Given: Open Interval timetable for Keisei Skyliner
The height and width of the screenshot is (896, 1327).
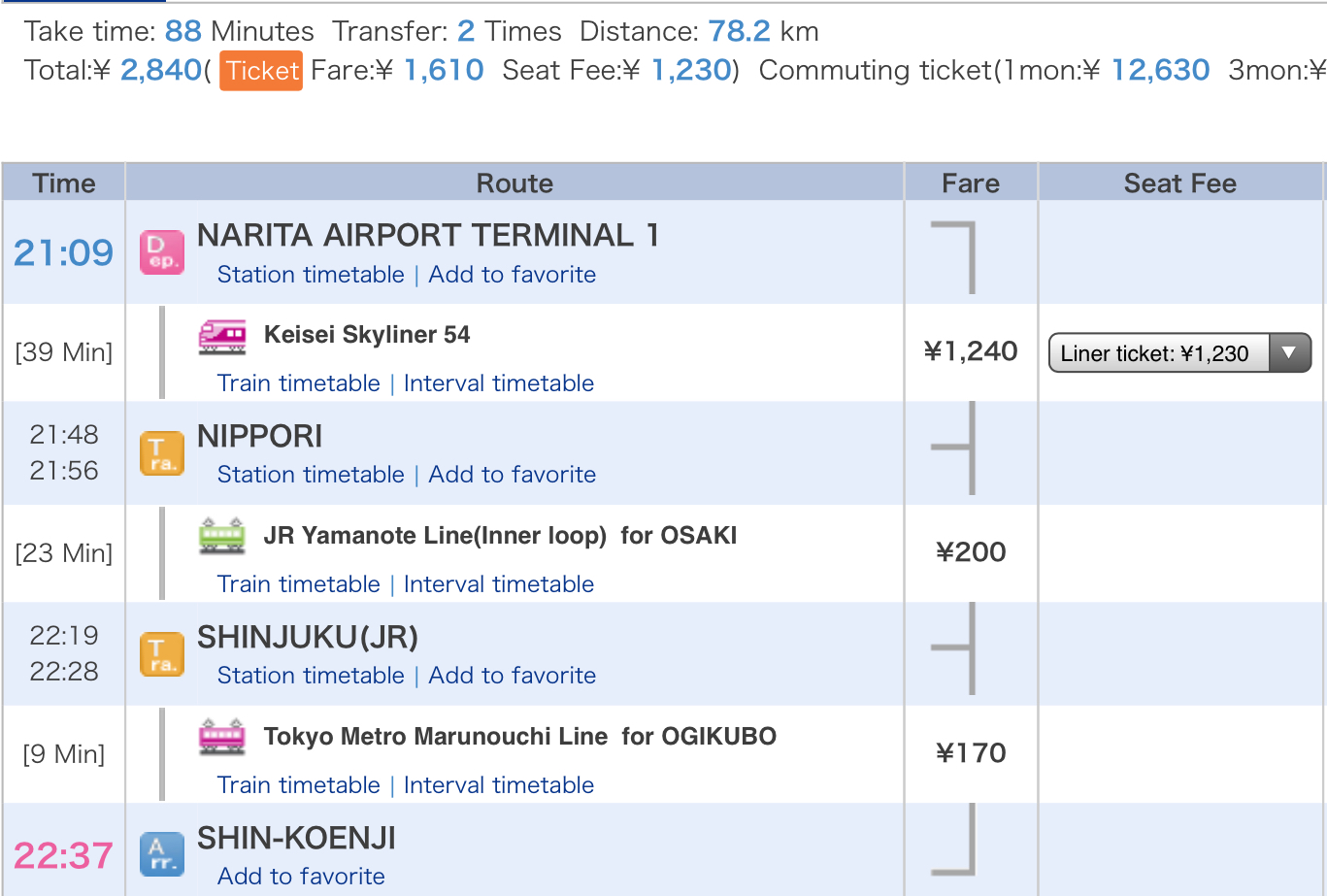Looking at the screenshot, I should click(499, 383).
